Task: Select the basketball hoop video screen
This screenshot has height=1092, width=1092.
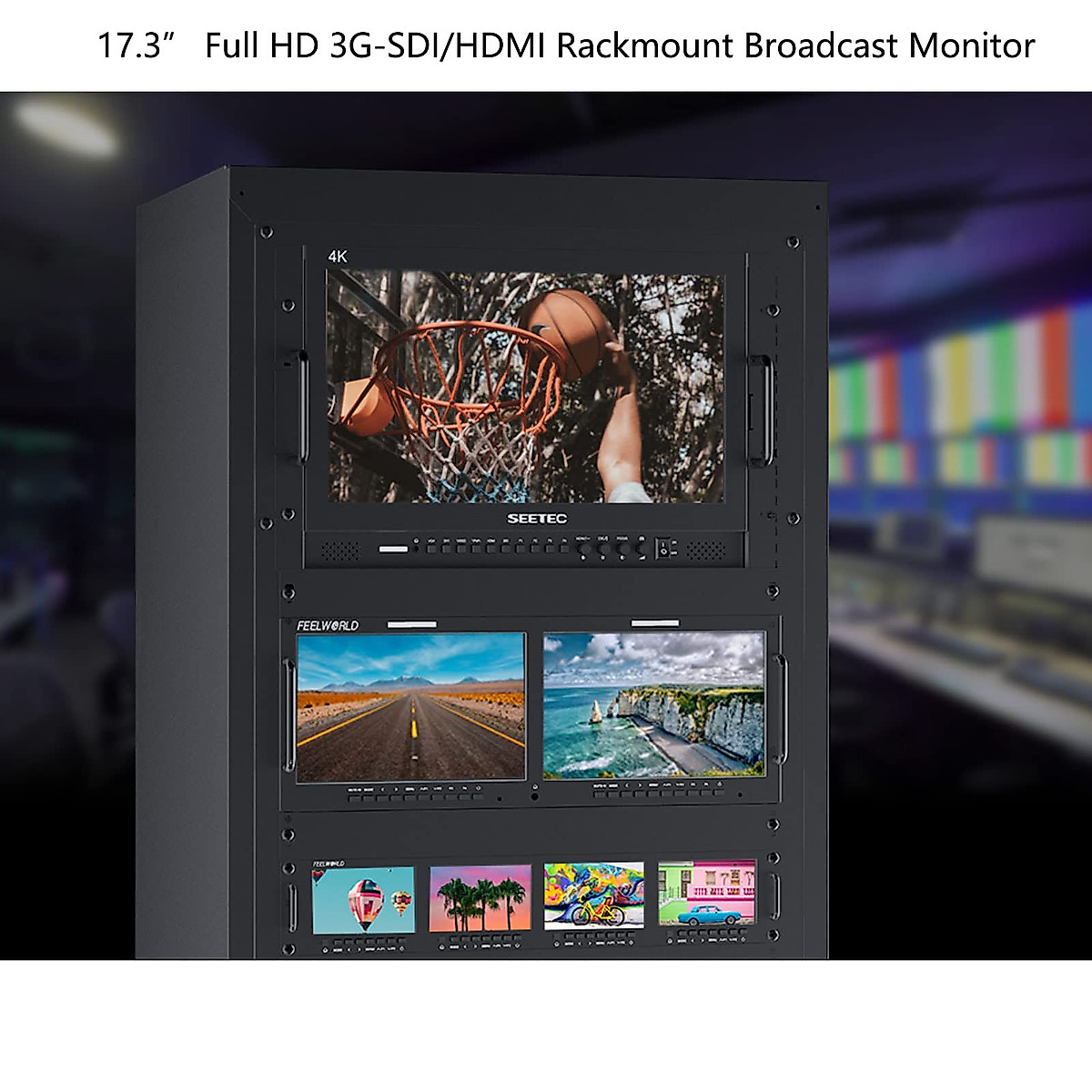Action: 525,386
